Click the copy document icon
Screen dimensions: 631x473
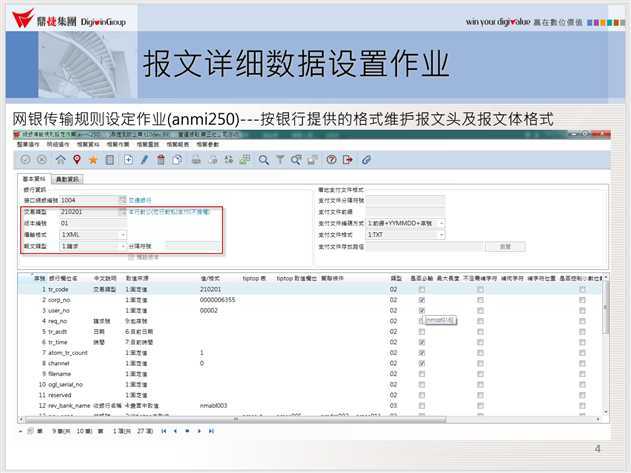coord(177,160)
